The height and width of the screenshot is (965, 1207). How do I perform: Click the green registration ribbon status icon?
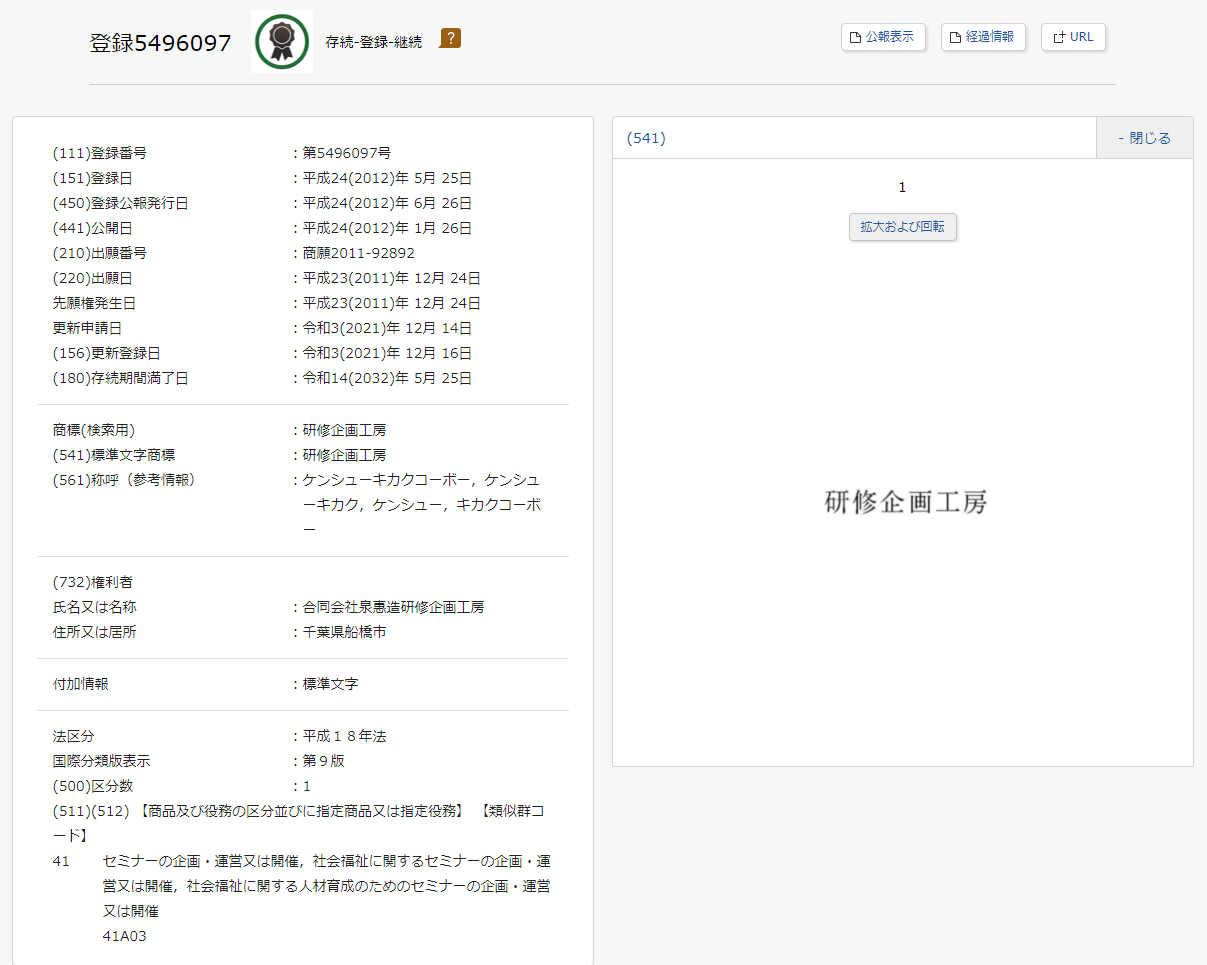pyautogui.click(x=282, y=42)
